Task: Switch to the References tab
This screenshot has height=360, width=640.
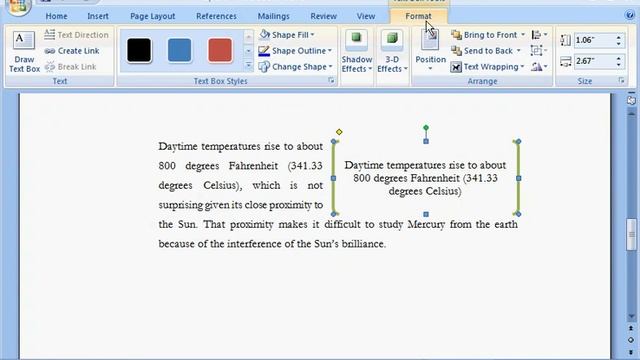Action: (x=216, y=16)
